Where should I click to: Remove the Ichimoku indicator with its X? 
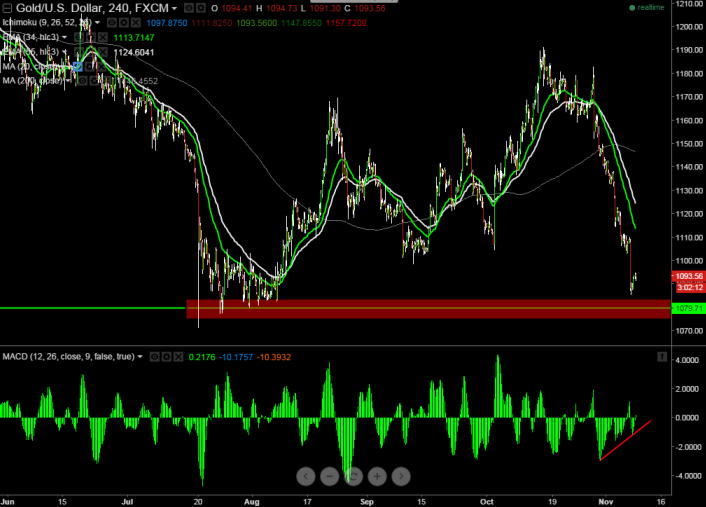pyautogui.click(x=136, y=23)
